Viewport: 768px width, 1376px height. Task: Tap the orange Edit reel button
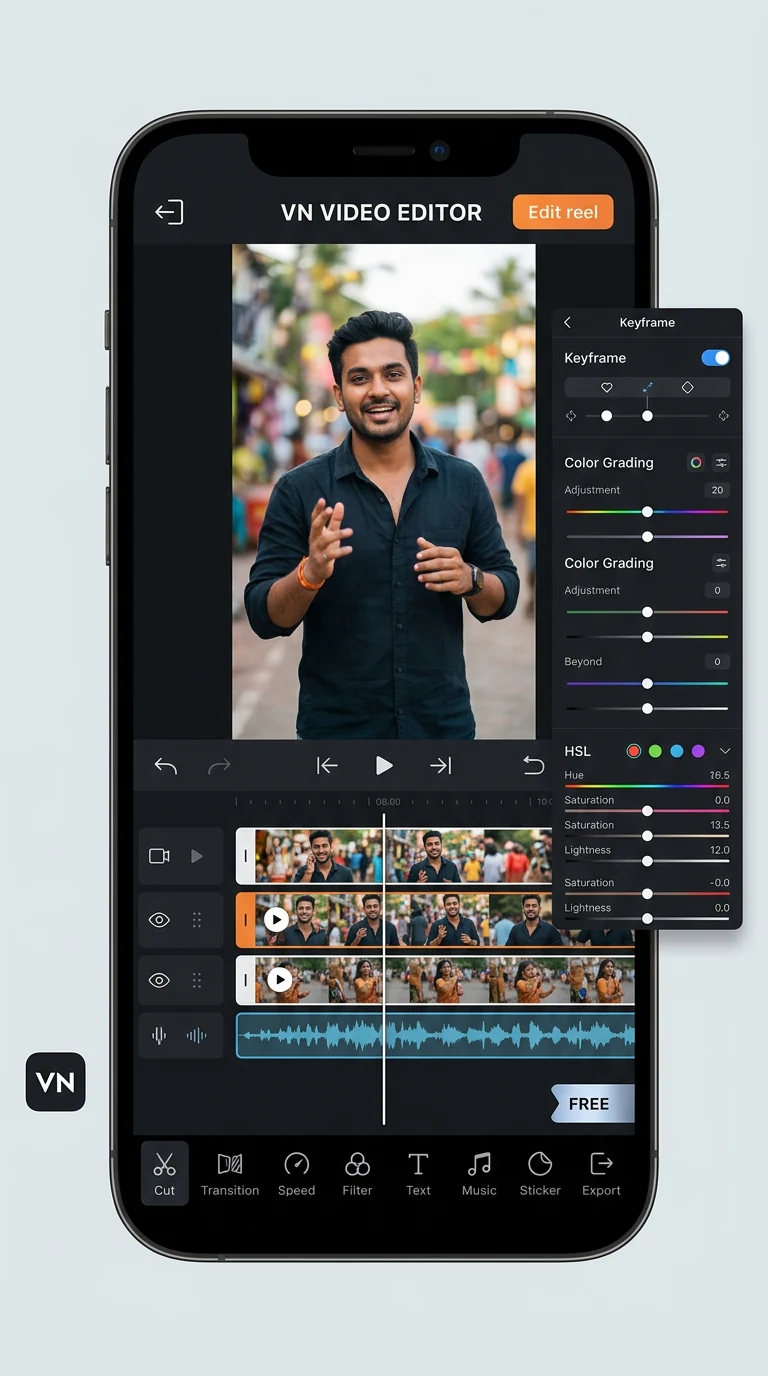tap(563, 212)
